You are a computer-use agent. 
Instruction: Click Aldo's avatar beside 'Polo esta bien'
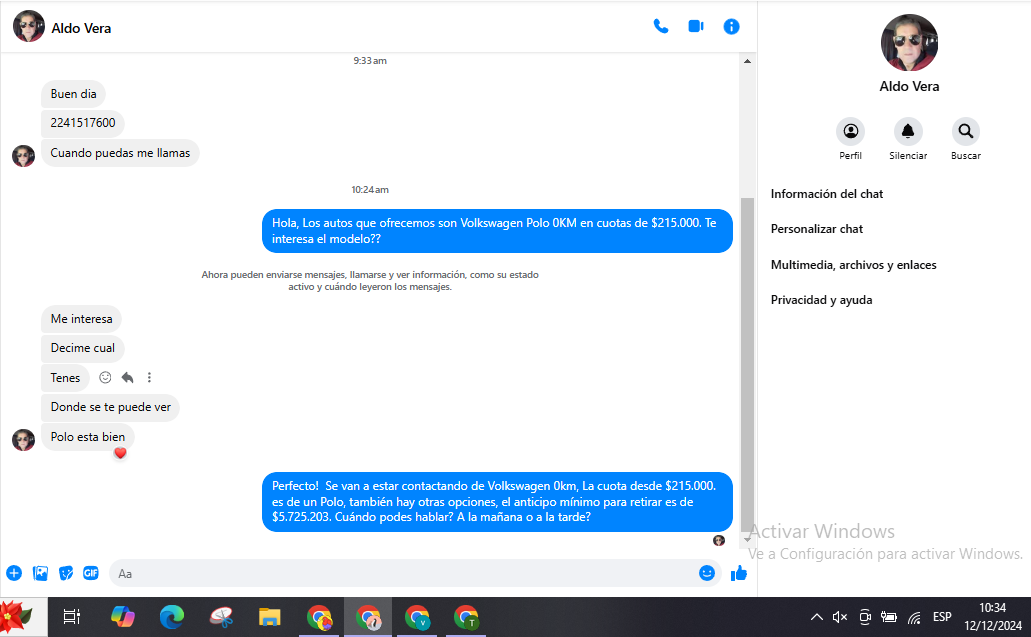point(24,440)
